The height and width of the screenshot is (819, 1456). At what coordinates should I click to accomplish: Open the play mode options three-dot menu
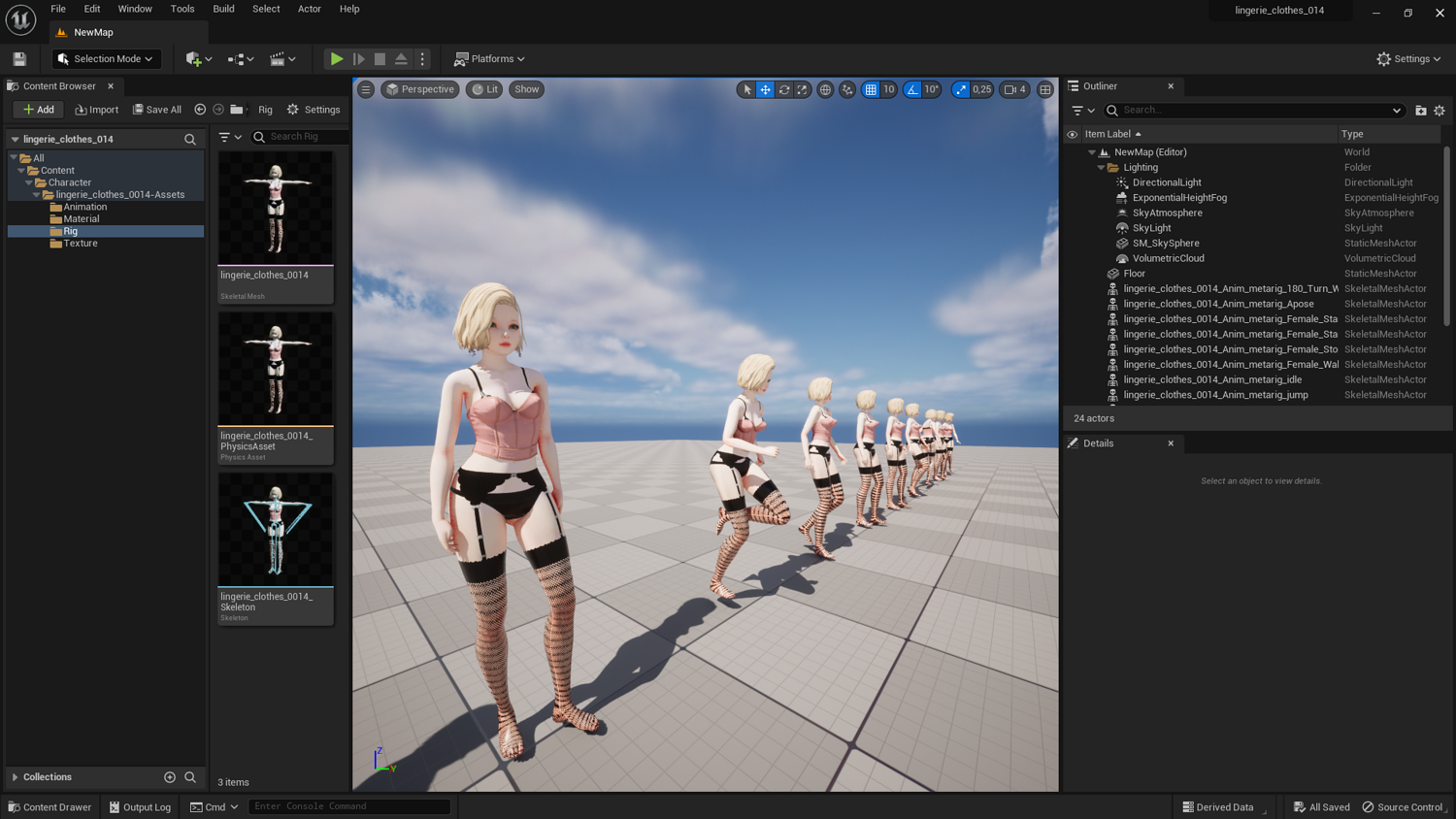coord(422,59)
